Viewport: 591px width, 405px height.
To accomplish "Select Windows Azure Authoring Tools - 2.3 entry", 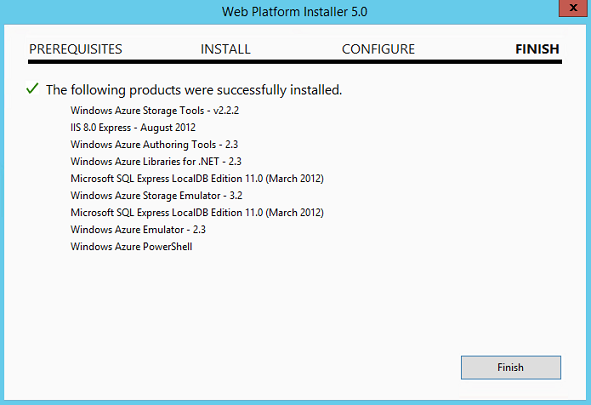I will (x=154, y=144).
